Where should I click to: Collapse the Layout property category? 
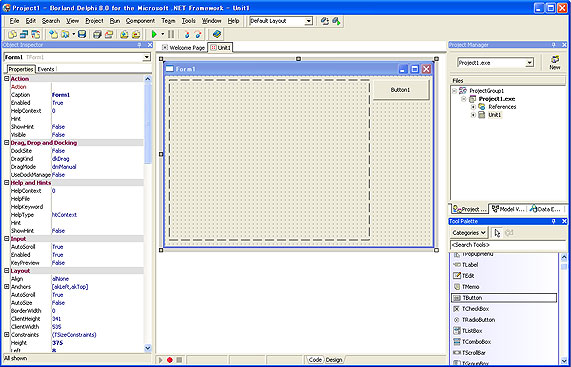[x=7, y=271]
